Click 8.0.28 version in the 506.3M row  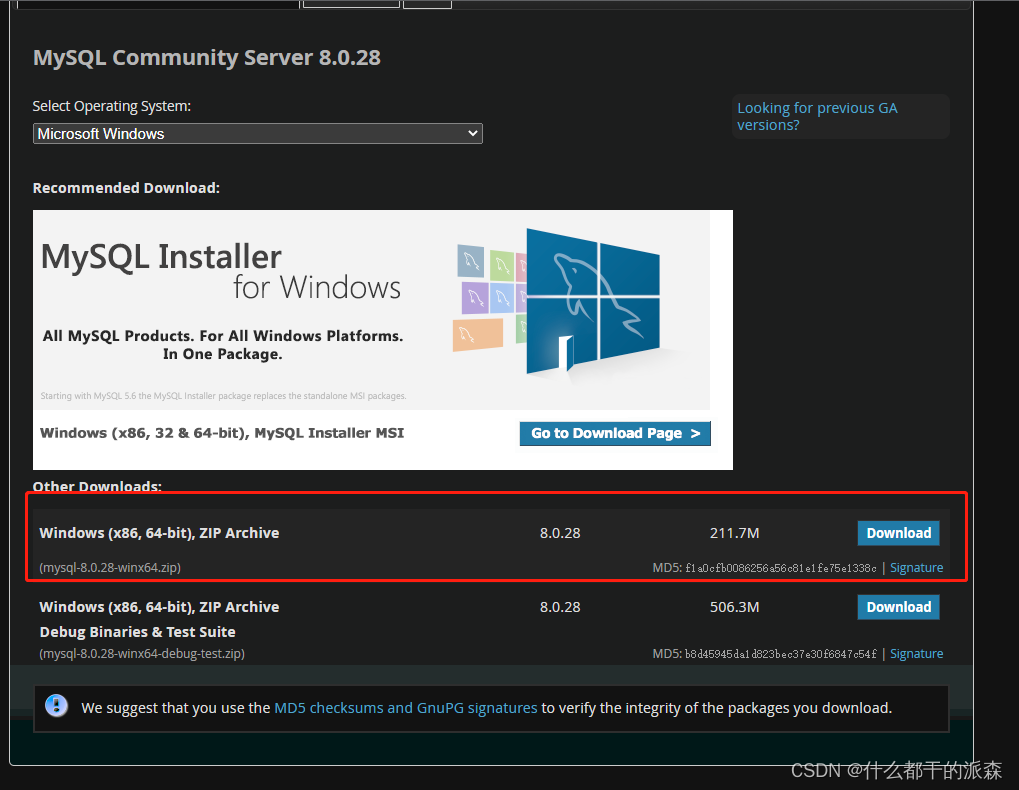tap(560, 607)
